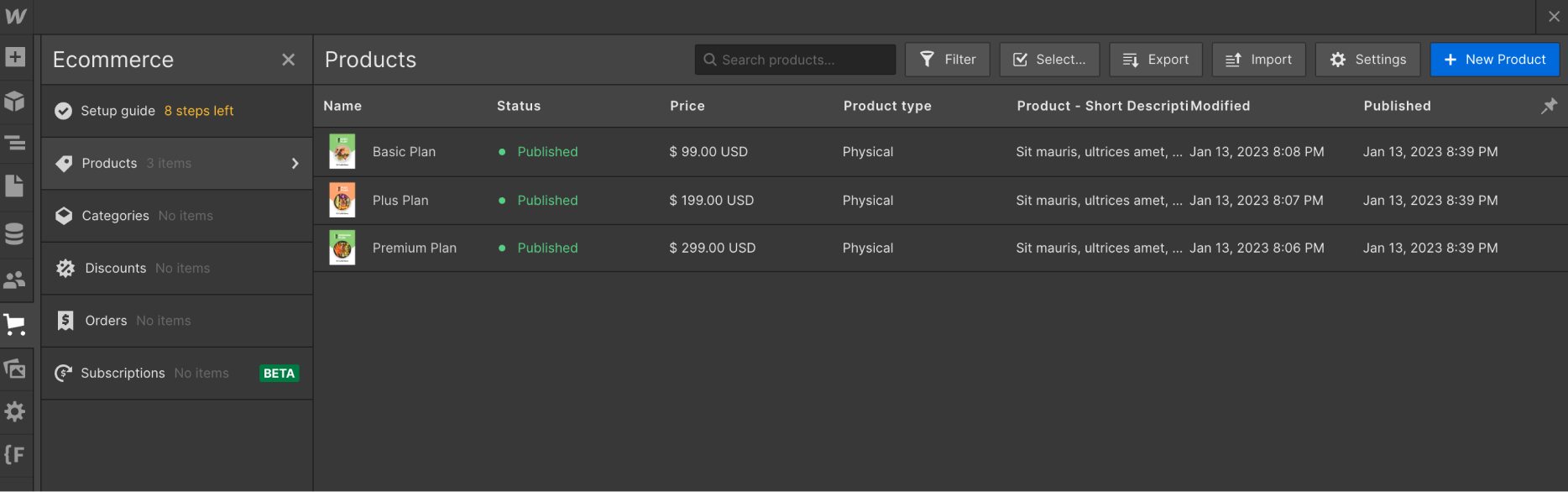
Task: Open the Filter options
Action: point(948,60)
